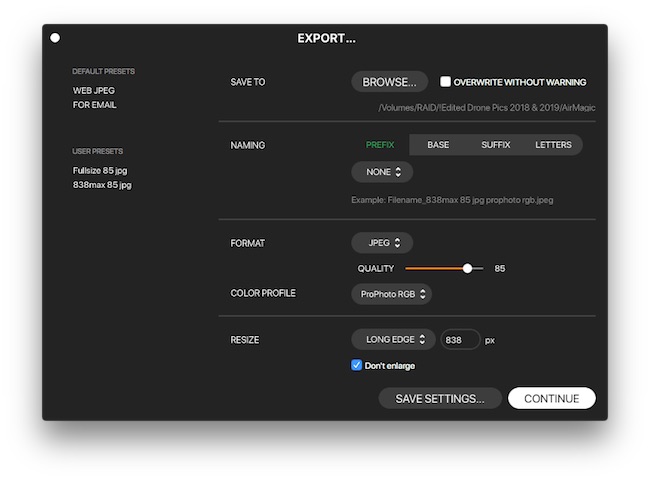This screenshot has height=481, width=650.
Task: Close the Export dialog with the white dot
Action: tap(55, 38)
